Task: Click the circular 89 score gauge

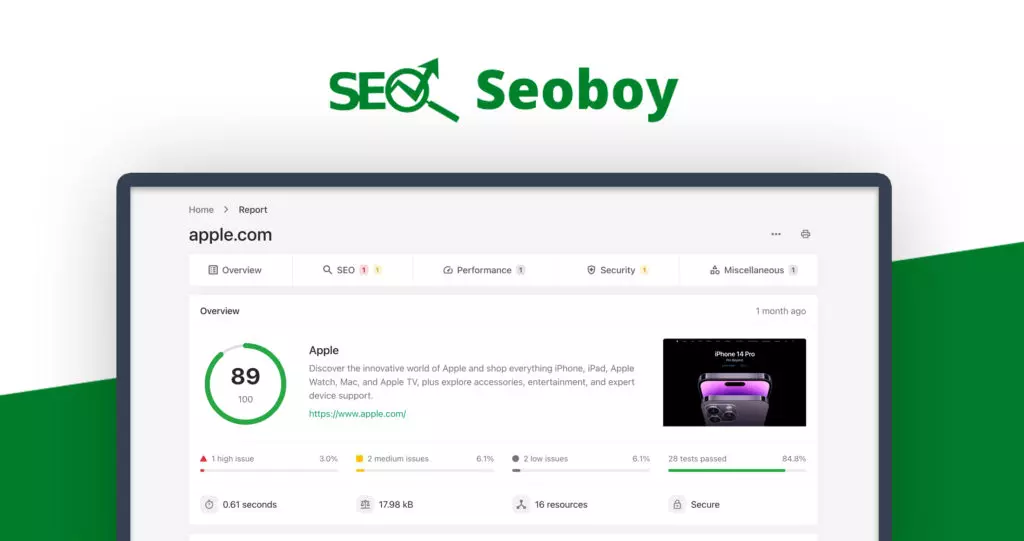Action: coord(245,384)
